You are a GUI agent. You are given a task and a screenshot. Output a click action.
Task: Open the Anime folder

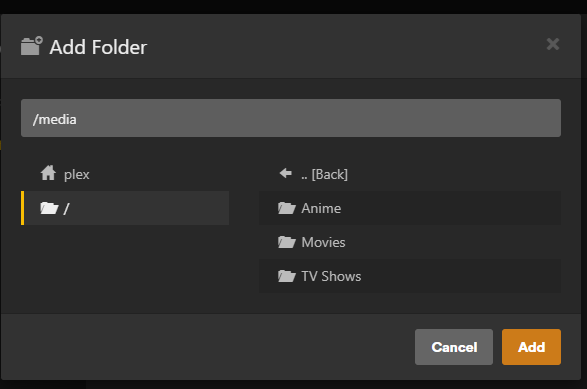click(x=410, y=208)
